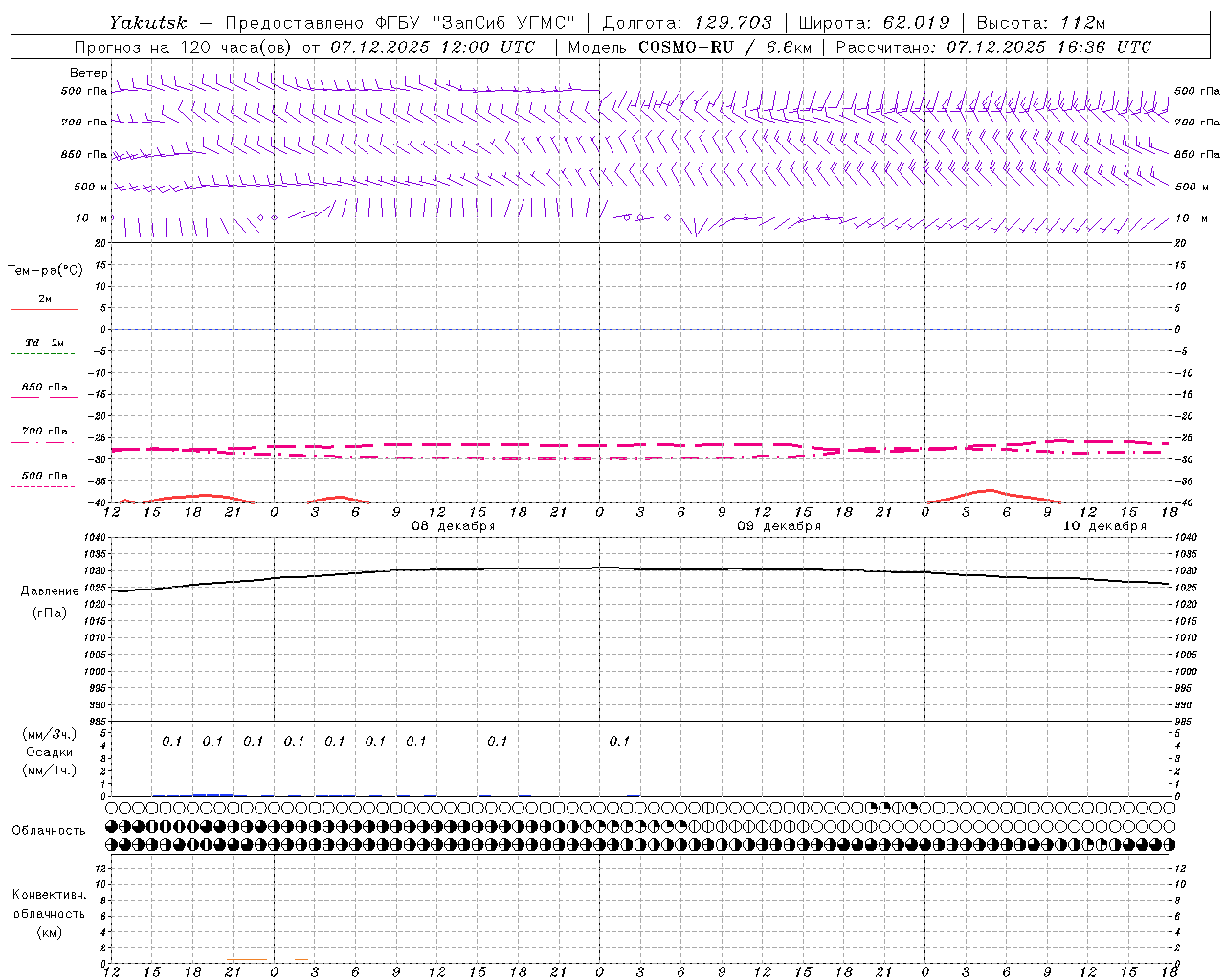Select the 'Прогноз на 120 часа(ов)' forecast text
Screen dimensions: 1225x980
[x=184, y=47]
